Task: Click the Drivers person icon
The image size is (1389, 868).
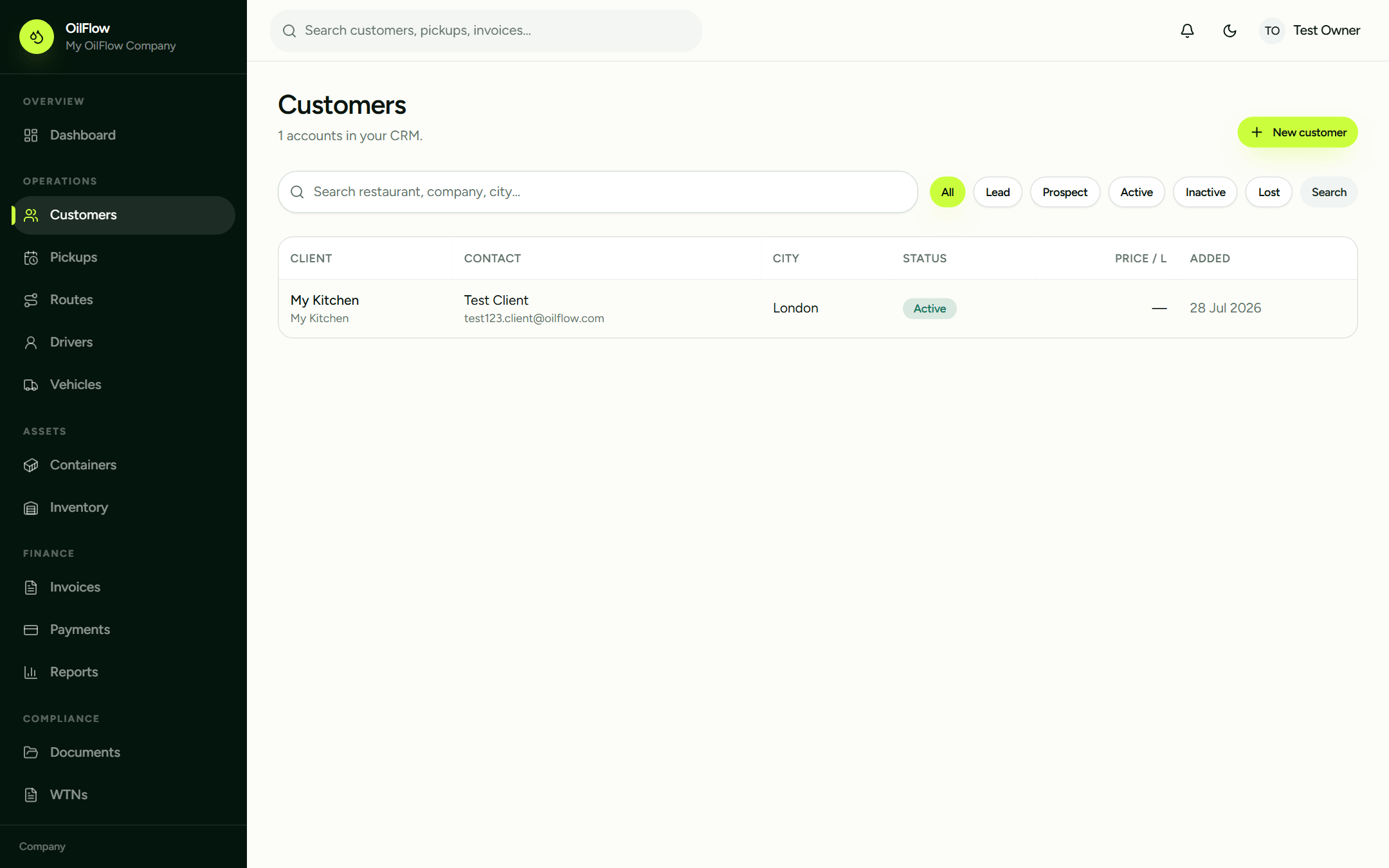Action: click(x=31, y=342)
